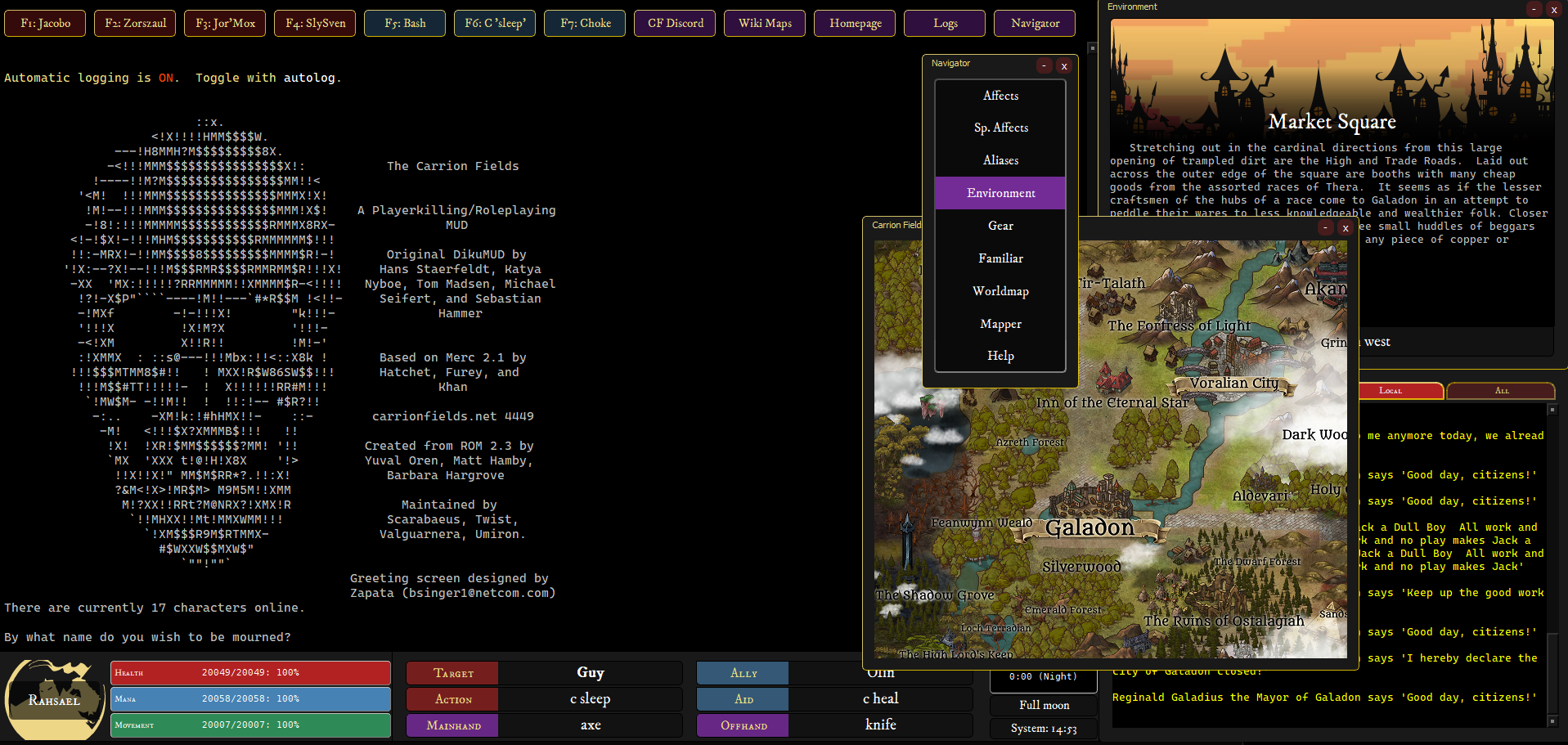Click the Offhand label button
1568x745 pixels.
tap(744, 725)
